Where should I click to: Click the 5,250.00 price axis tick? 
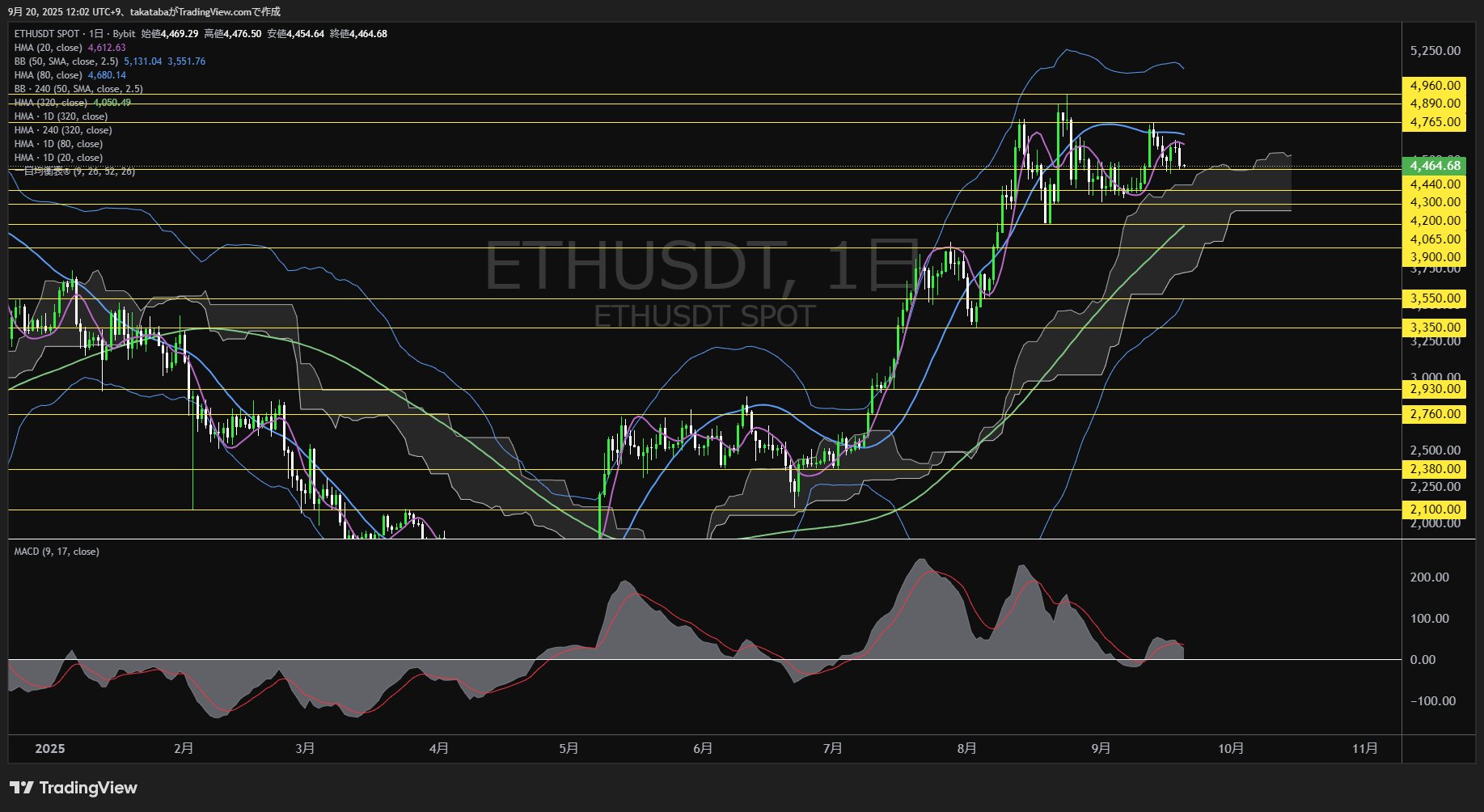1435,51
